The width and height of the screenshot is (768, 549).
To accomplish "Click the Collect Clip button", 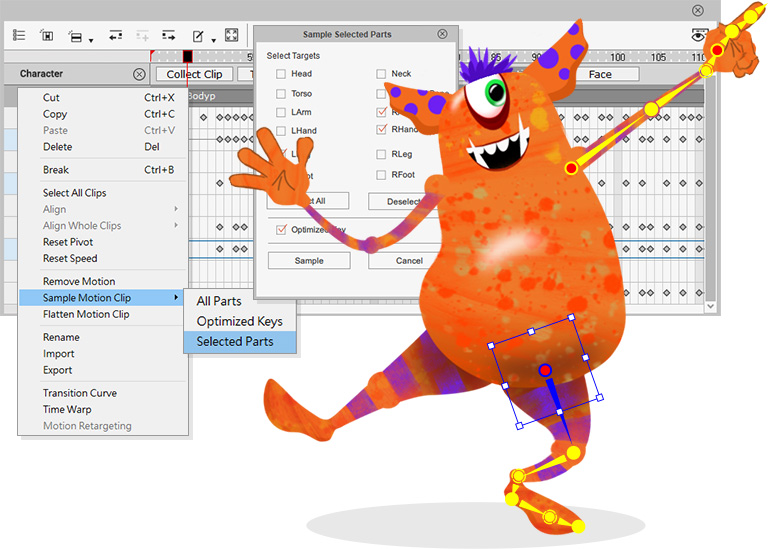I will 194,74.
